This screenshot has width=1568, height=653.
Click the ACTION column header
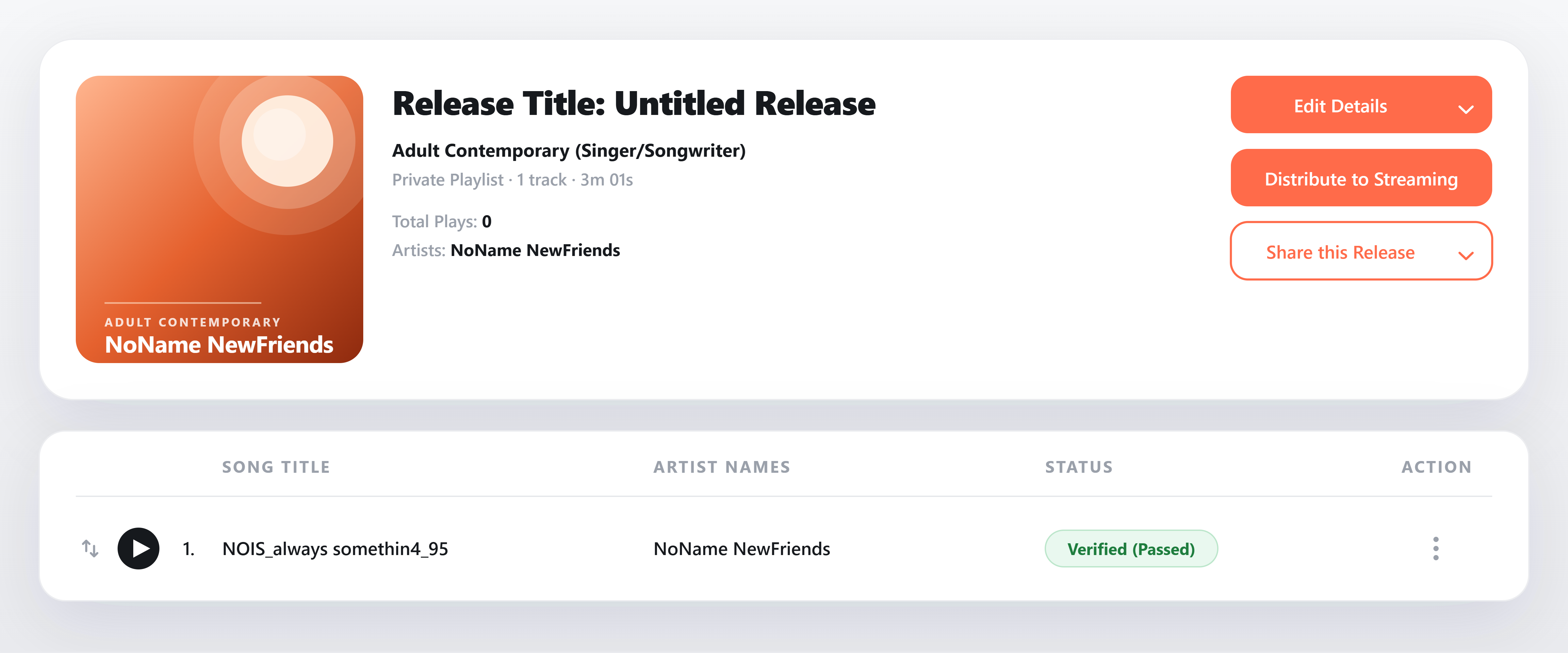point(1437,467)
